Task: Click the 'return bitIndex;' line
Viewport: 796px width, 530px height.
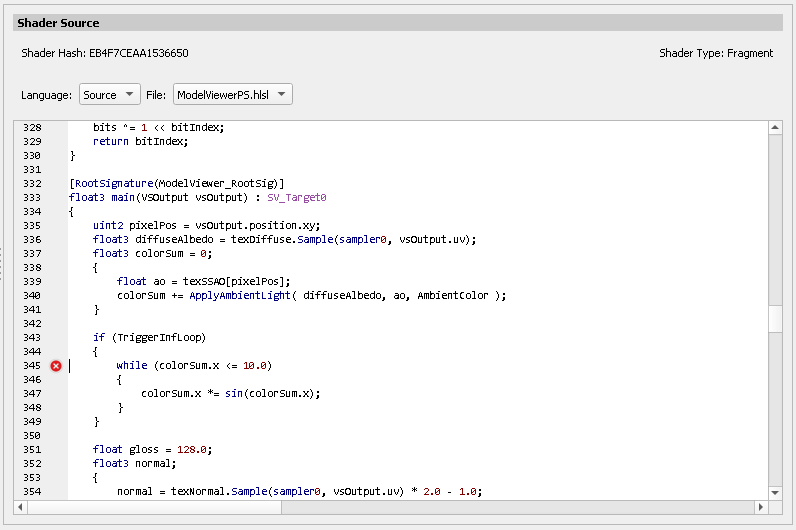Action: 140,142
